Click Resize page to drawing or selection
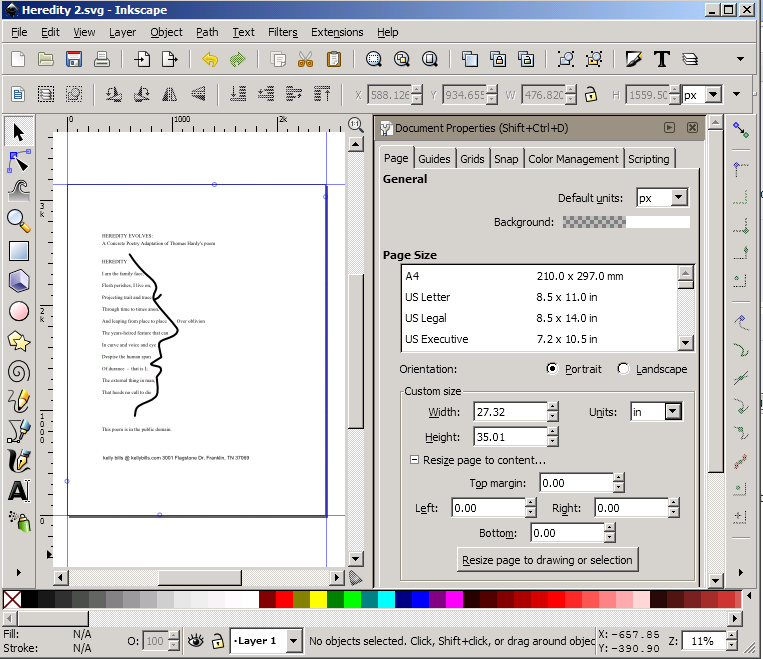Screen dimensions: 763x659 [547, 560]
